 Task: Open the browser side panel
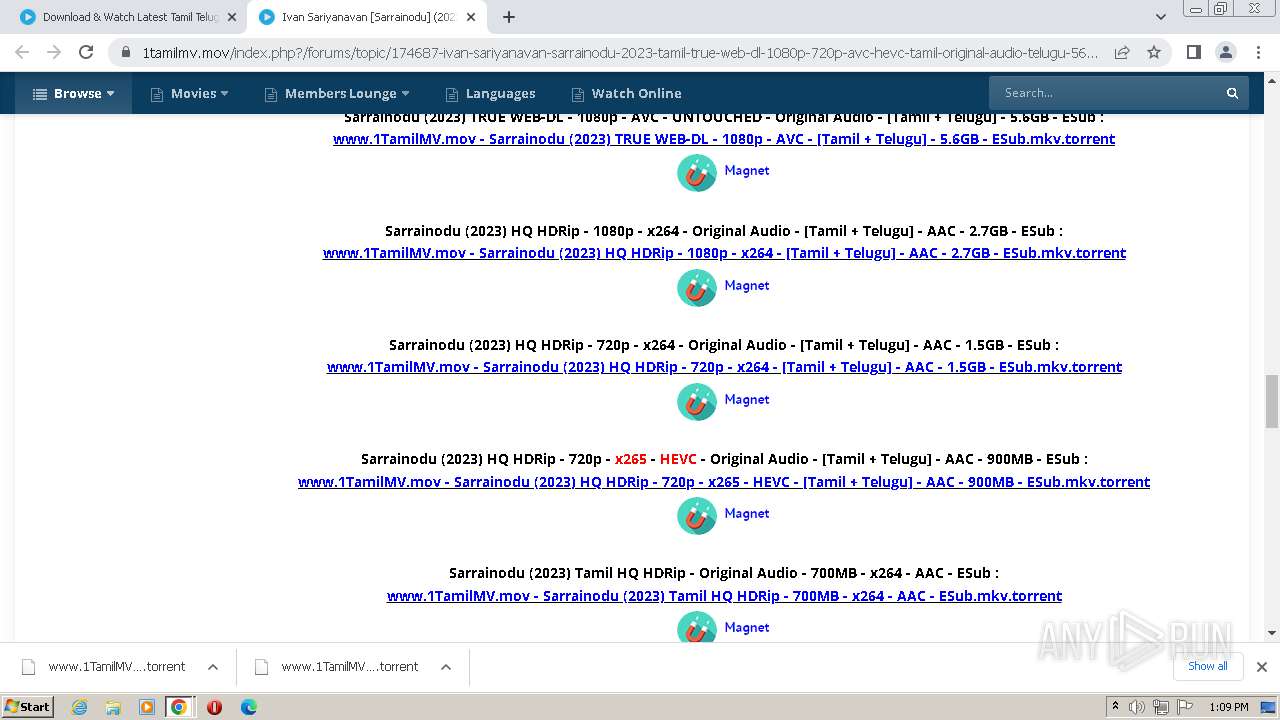pos(1193,52)
